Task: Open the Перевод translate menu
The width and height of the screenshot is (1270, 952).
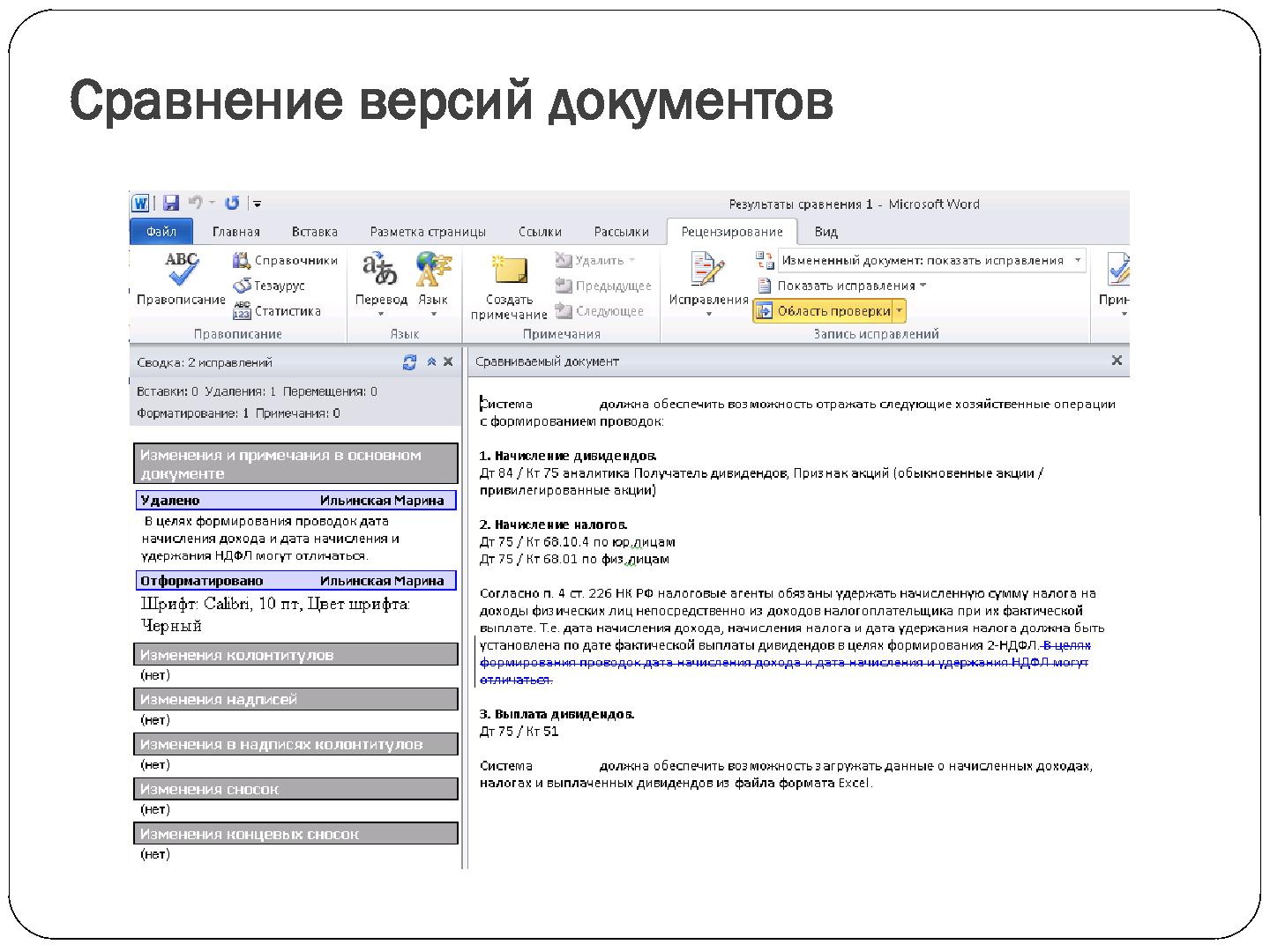Action: [x=381, y=284]
